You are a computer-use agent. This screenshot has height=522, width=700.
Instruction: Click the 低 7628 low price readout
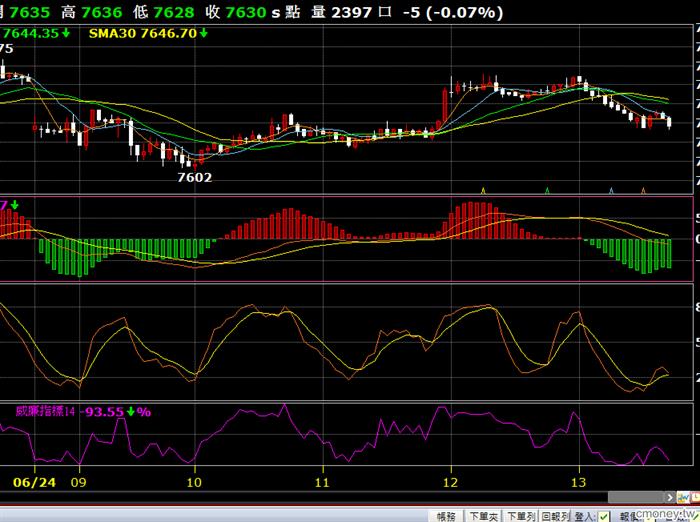tap(163, 12)
